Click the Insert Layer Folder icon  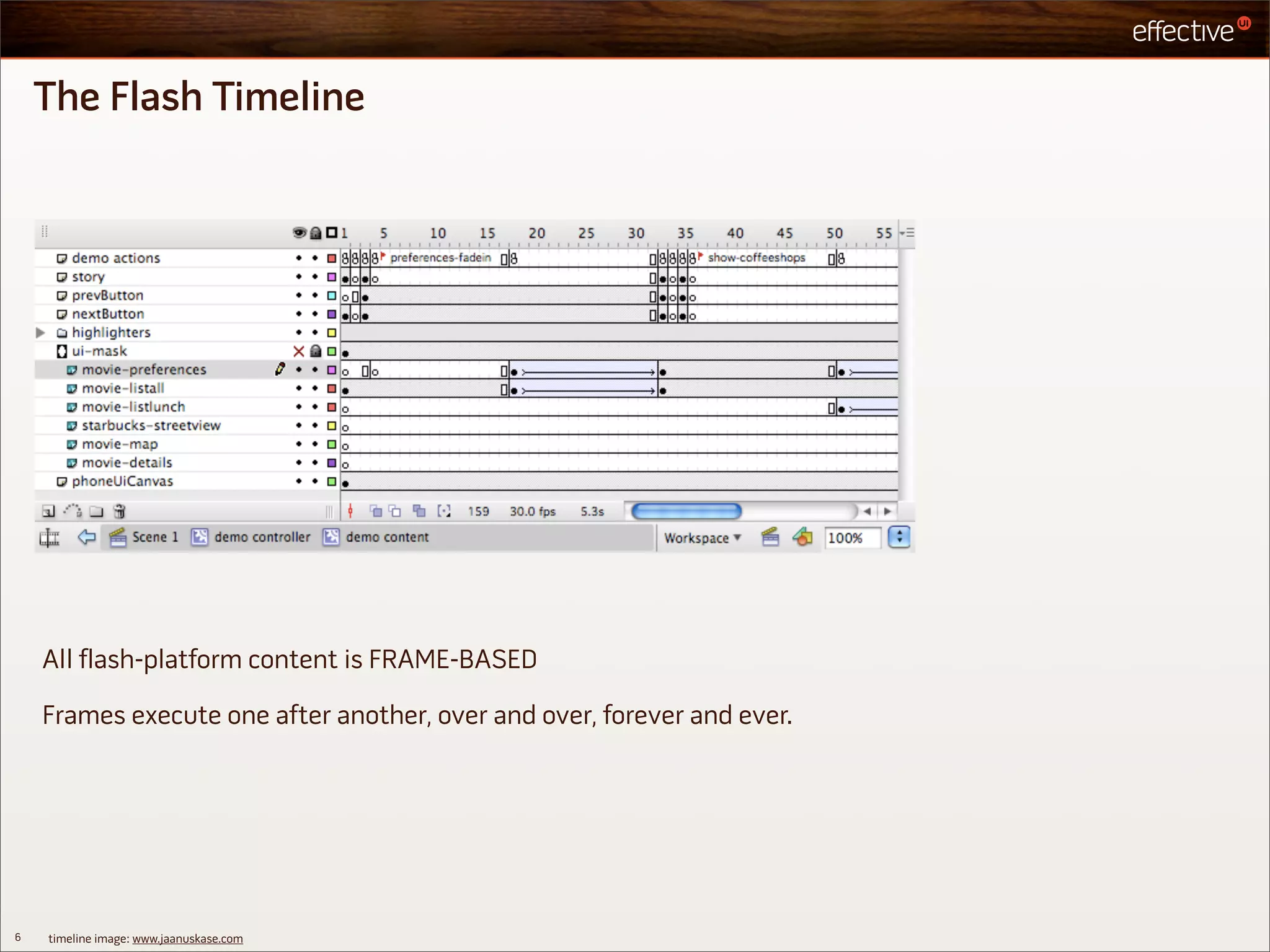click(96, 511)
